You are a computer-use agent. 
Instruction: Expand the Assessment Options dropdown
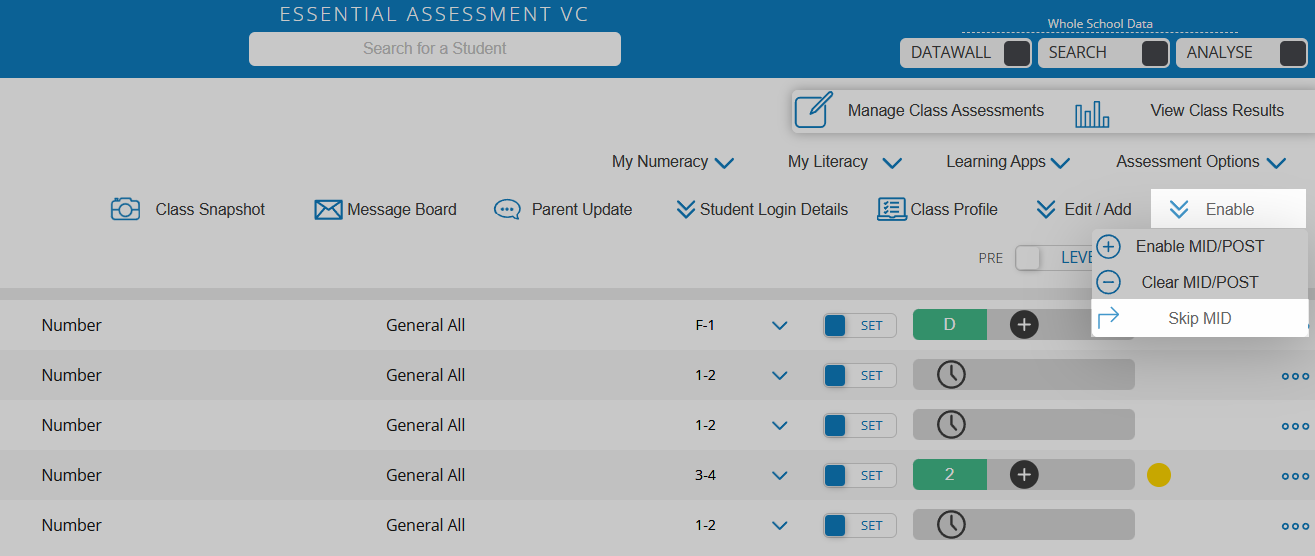[1201, 162]
